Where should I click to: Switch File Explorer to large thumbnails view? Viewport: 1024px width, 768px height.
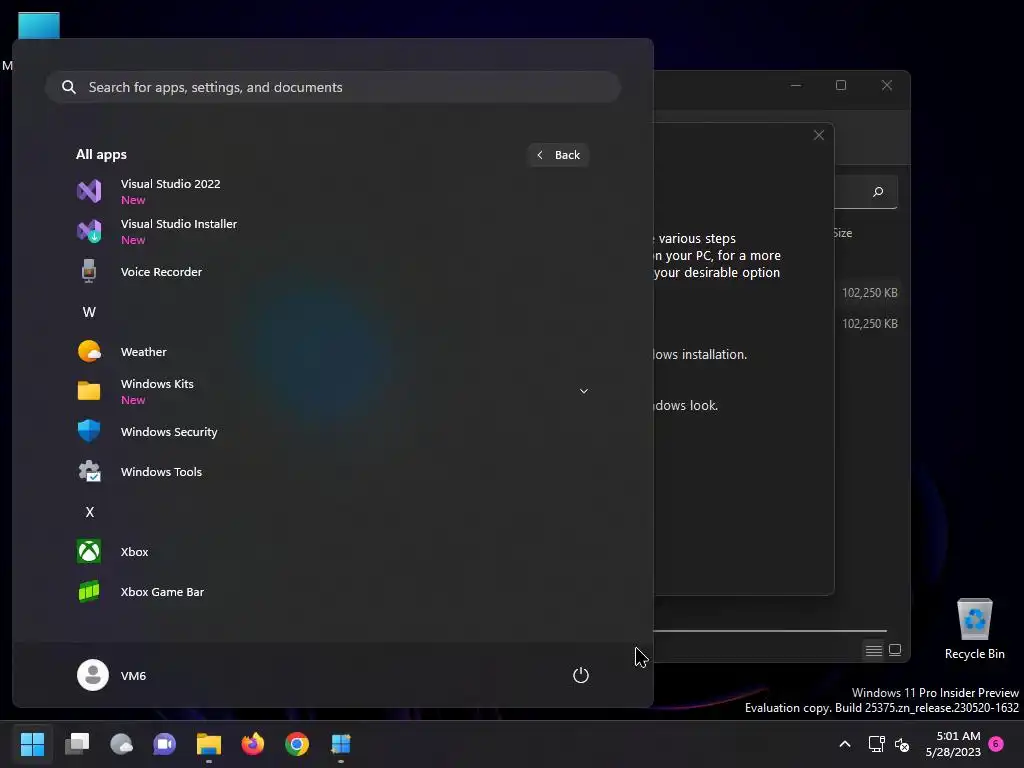[895, 650]
